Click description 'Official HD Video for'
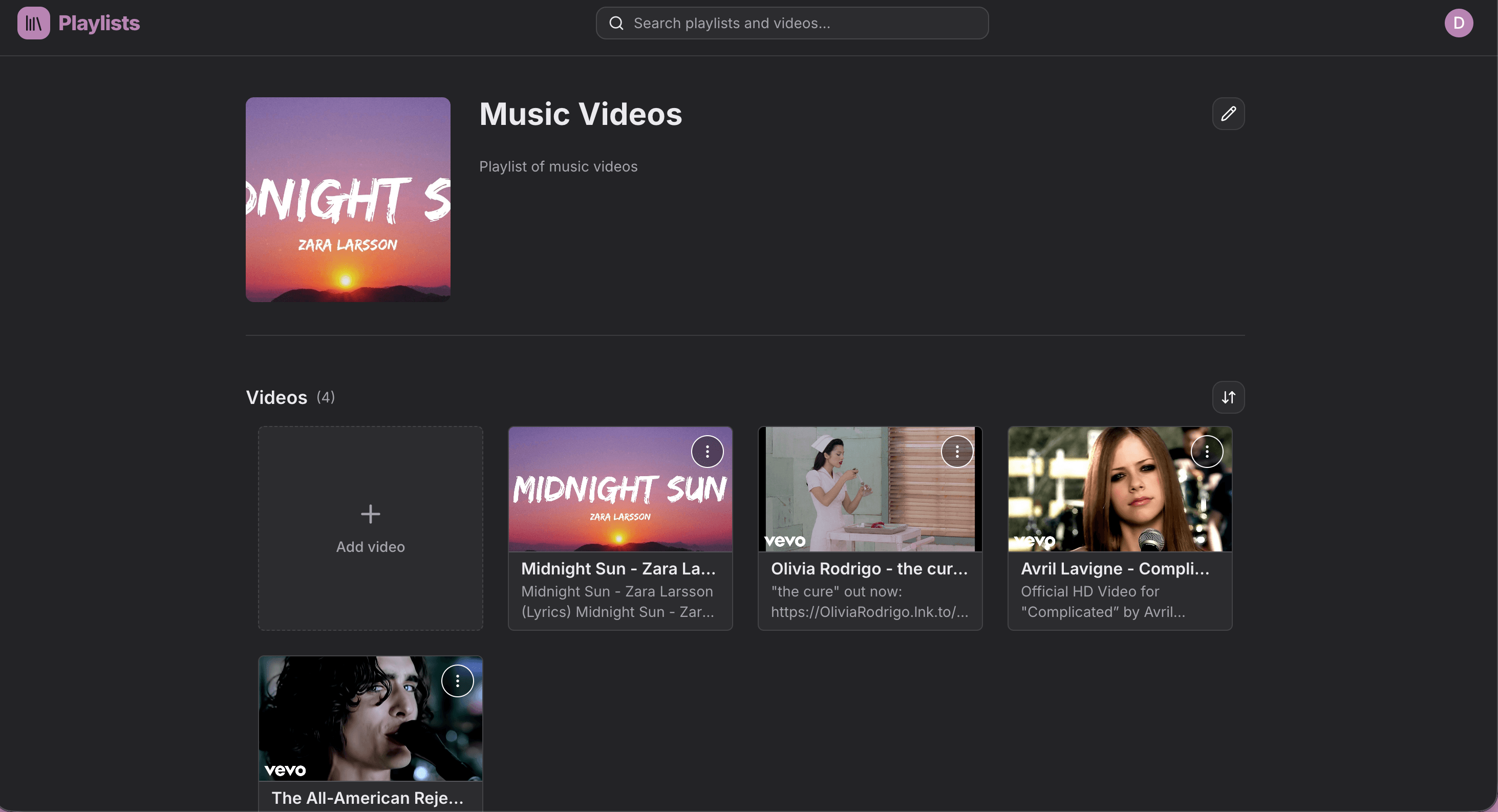This screenshot has height=812, width=1498. coord(1090,591)
